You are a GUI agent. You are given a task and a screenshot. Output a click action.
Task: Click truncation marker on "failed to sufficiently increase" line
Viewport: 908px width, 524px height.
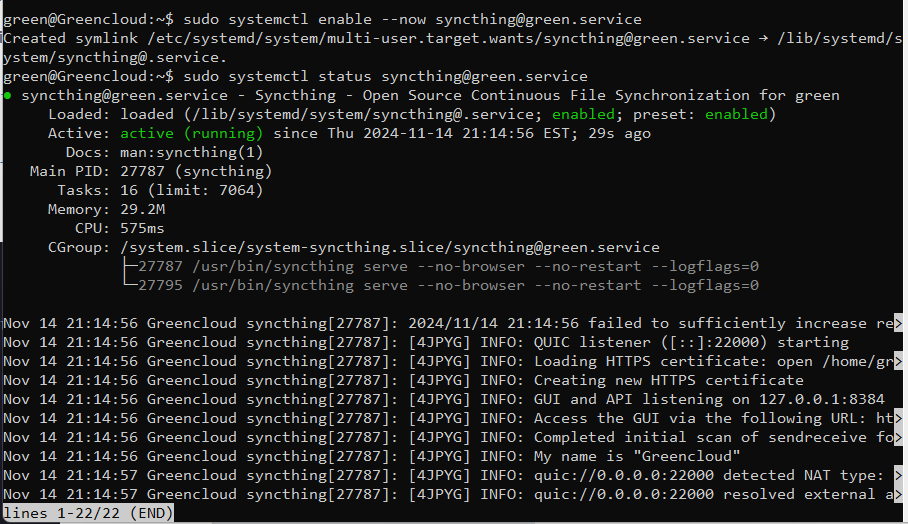click(898, 323)
